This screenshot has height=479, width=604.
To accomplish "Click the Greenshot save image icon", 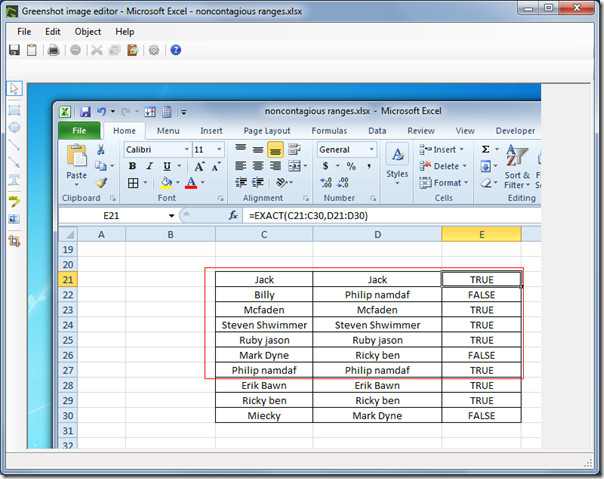I will coord(14,50).
